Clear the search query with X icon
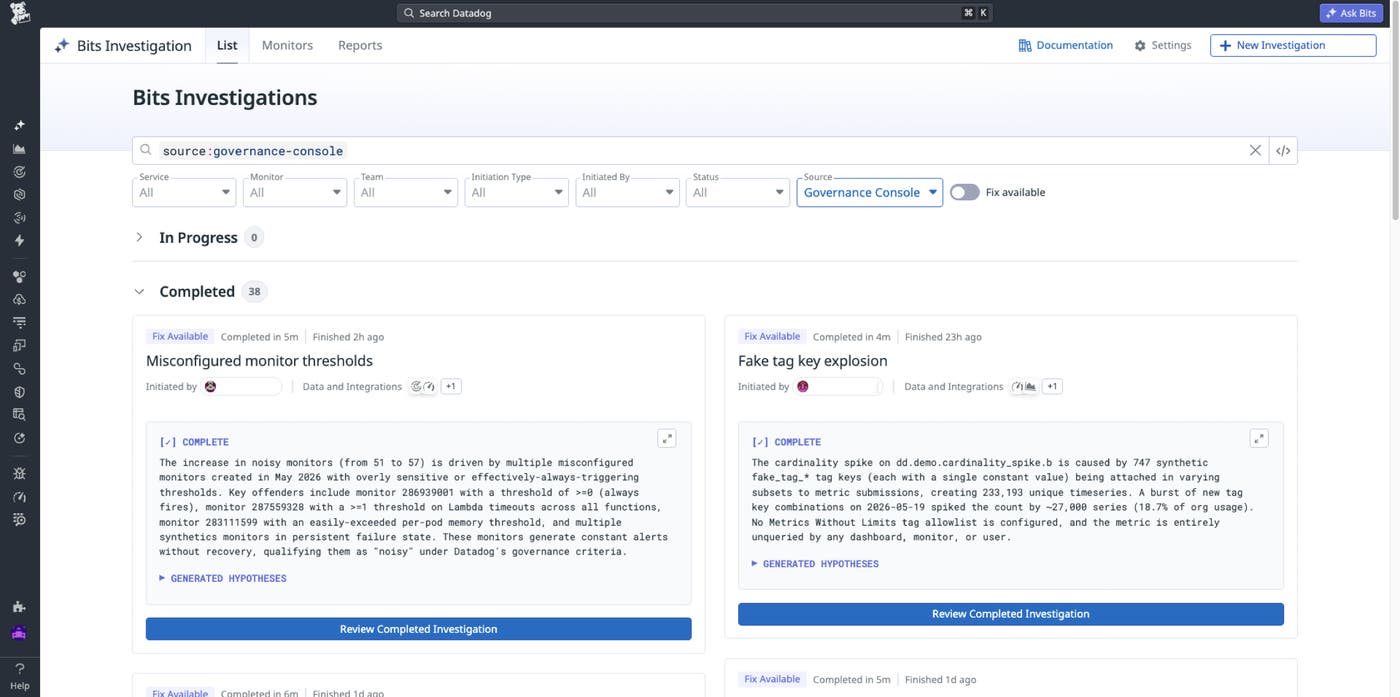Screen dimensions: 1400x697 click(x=1255, y=150)
